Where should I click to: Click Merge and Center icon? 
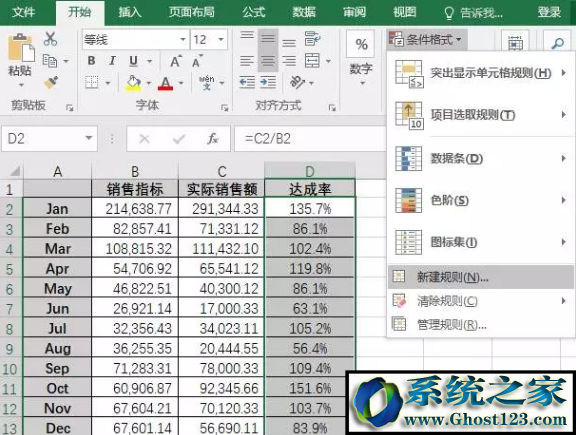[312, 61]
